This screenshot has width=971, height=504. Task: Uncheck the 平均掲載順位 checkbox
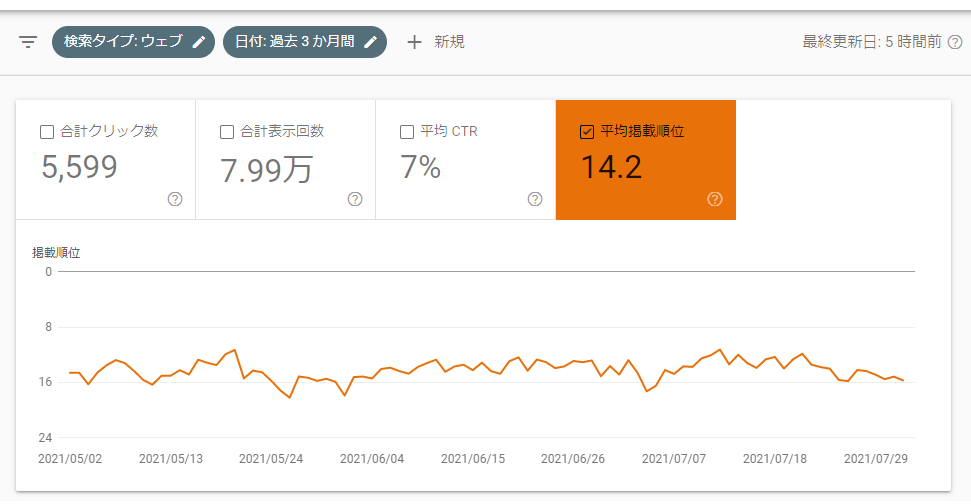587,132
